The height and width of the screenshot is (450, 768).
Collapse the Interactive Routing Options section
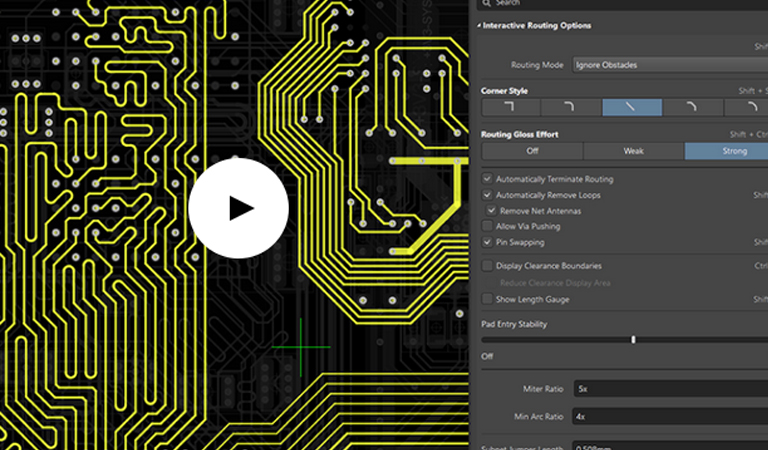pyautogui.click(x=479, y=25)
